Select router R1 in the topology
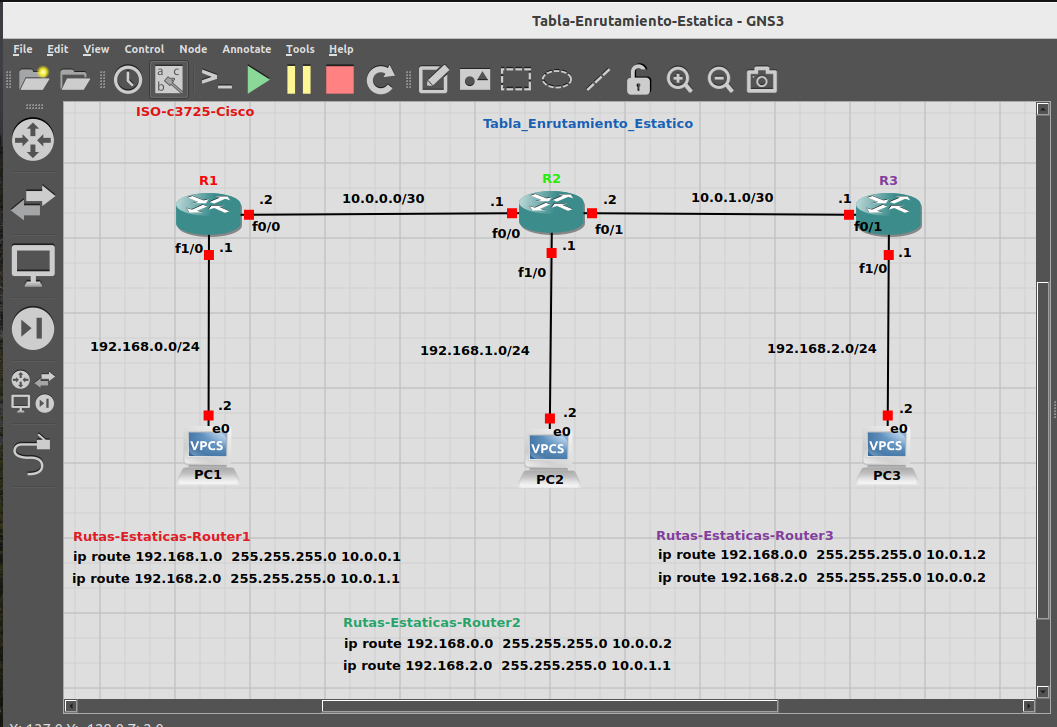The height and width of the screenshot is (727, 1057). (x=209, y=213)
